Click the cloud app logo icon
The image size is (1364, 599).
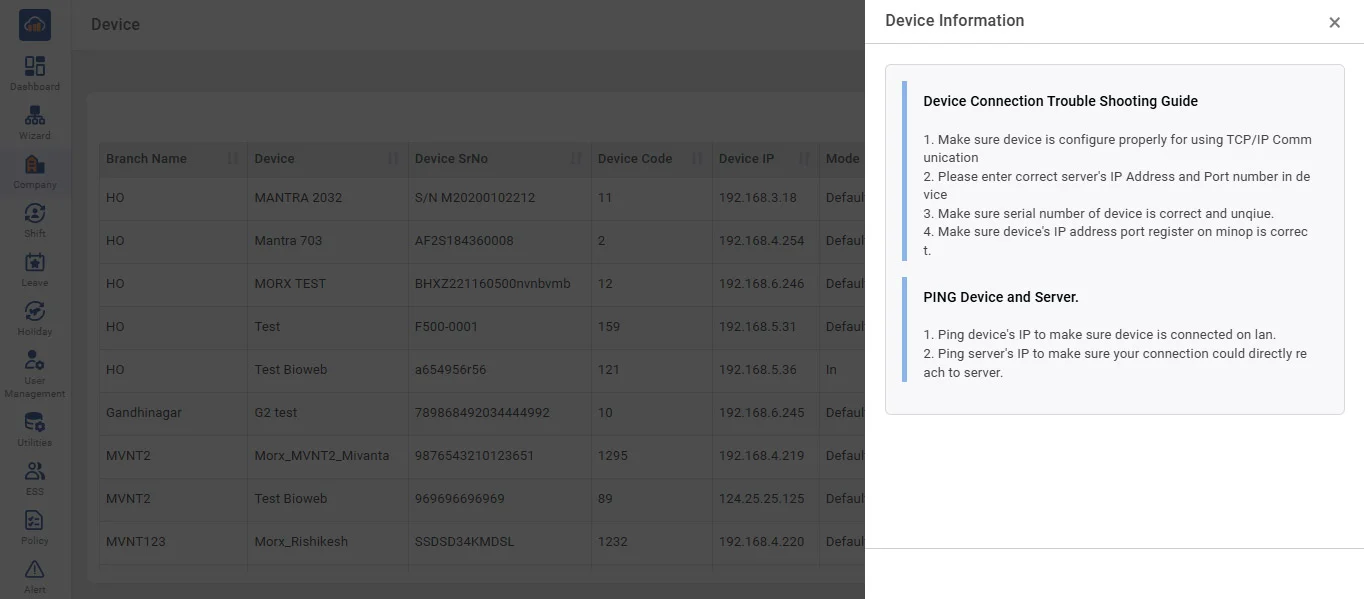click(x=35, y=25)
